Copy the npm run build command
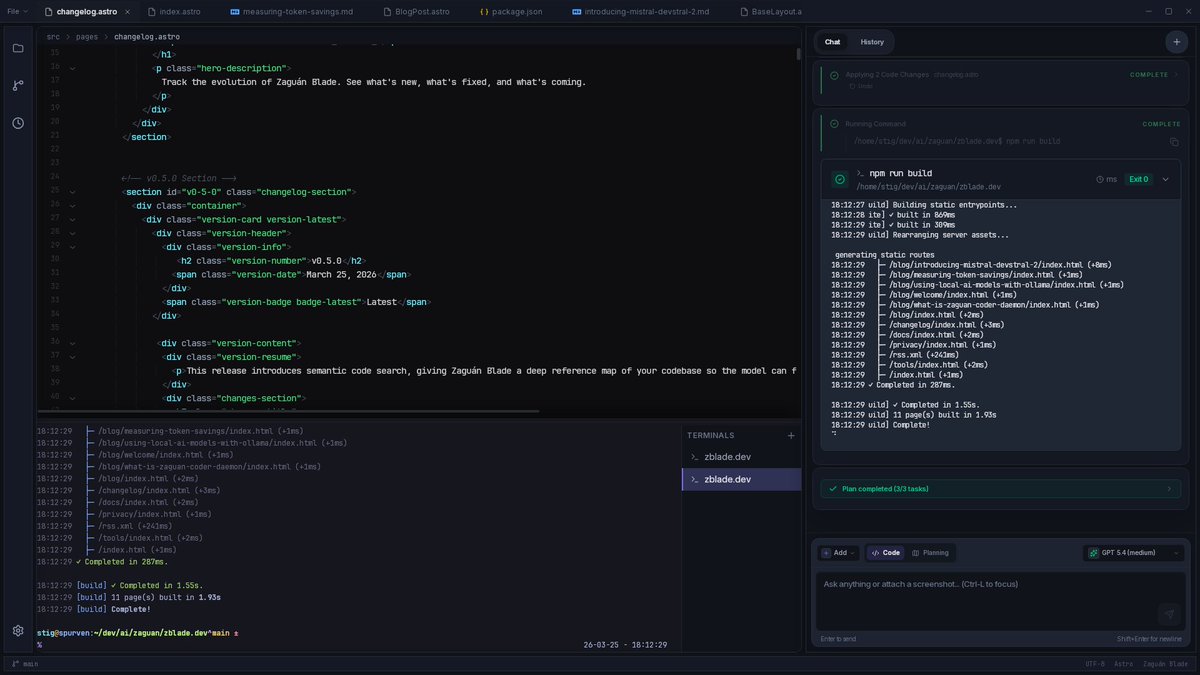This screenshot has height=675, width=1200. click(1174, 142)
